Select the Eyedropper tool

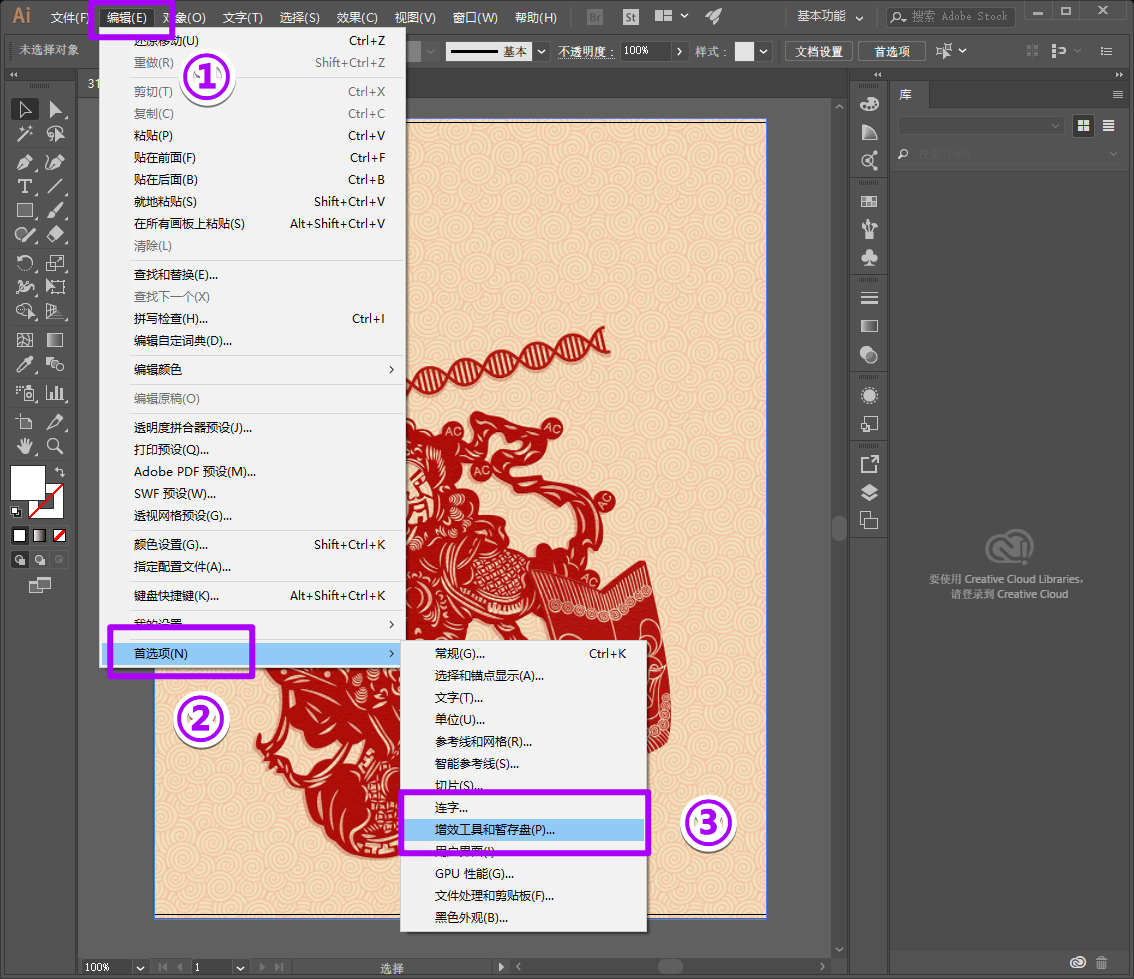[25, 364]
